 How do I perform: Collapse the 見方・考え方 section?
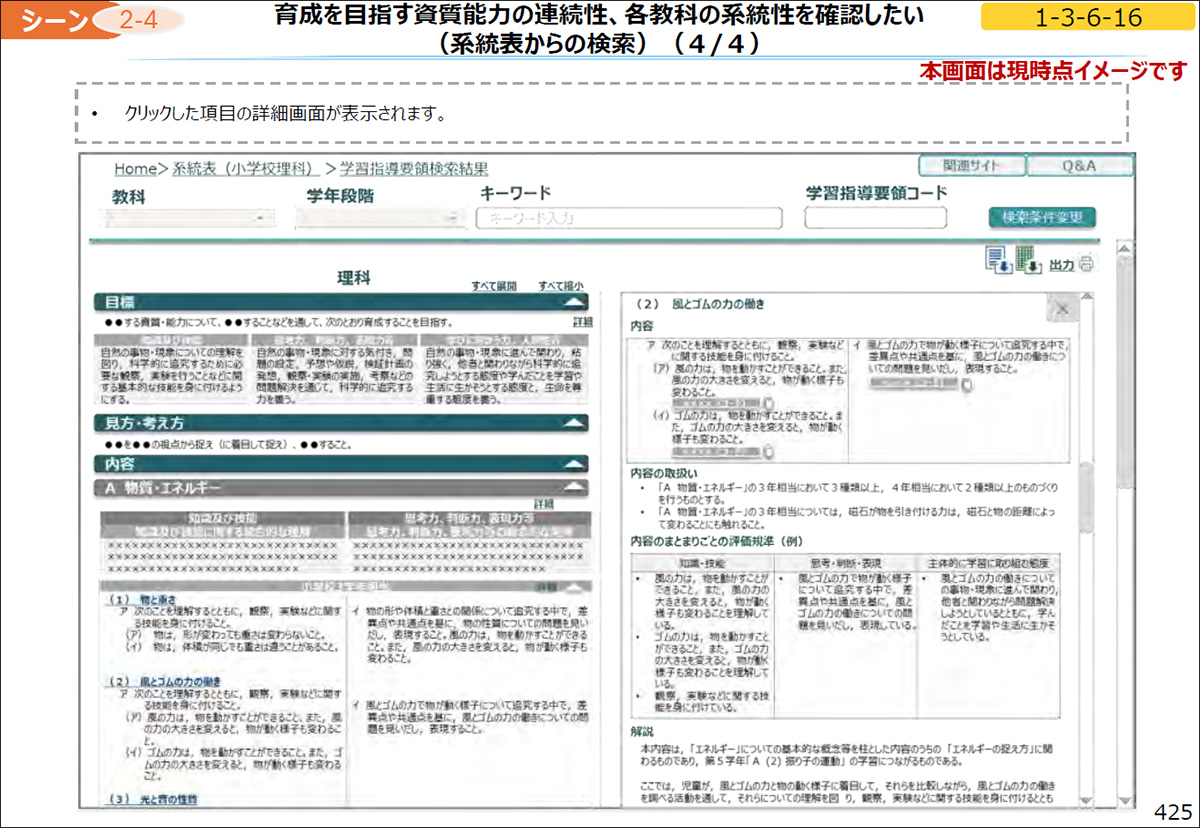click(x=573, y=423)
